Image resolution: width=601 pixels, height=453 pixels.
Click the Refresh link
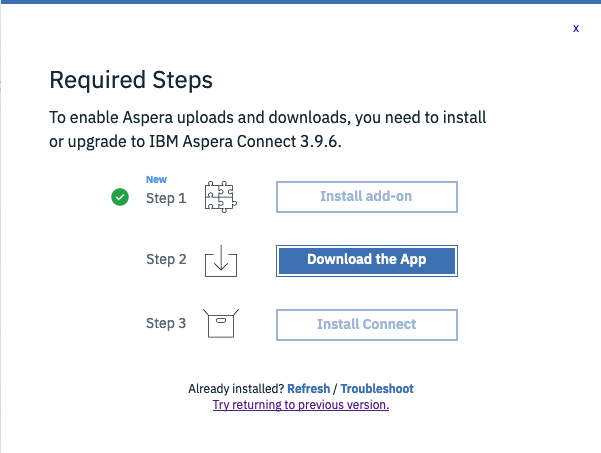point(309,388)
